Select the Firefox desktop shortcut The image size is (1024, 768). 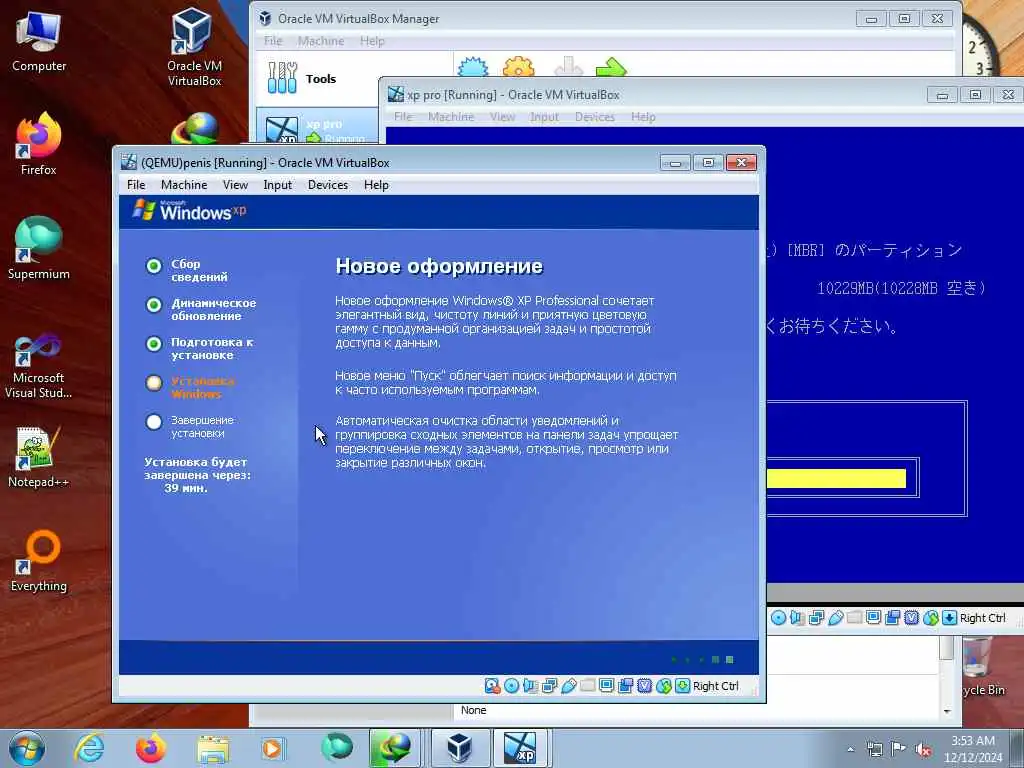pos(39,144)
